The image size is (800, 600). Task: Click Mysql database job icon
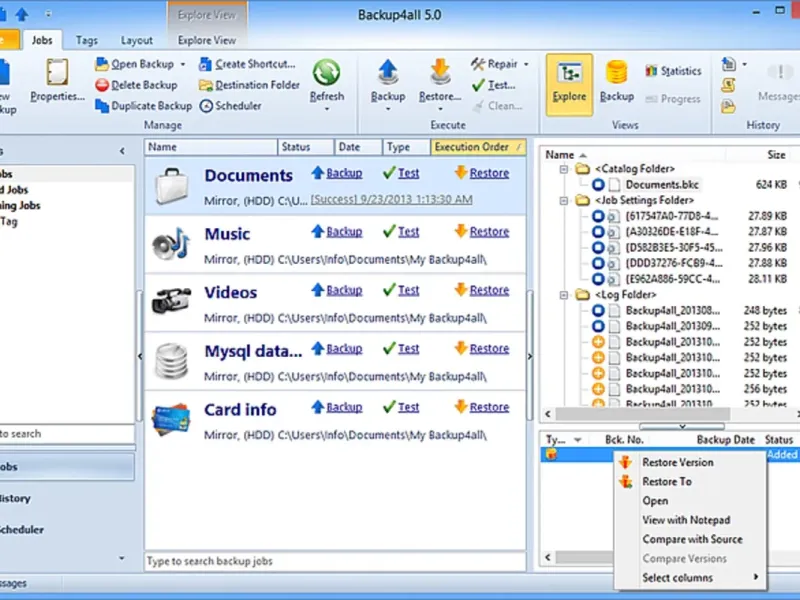click(x=171, y=361)
